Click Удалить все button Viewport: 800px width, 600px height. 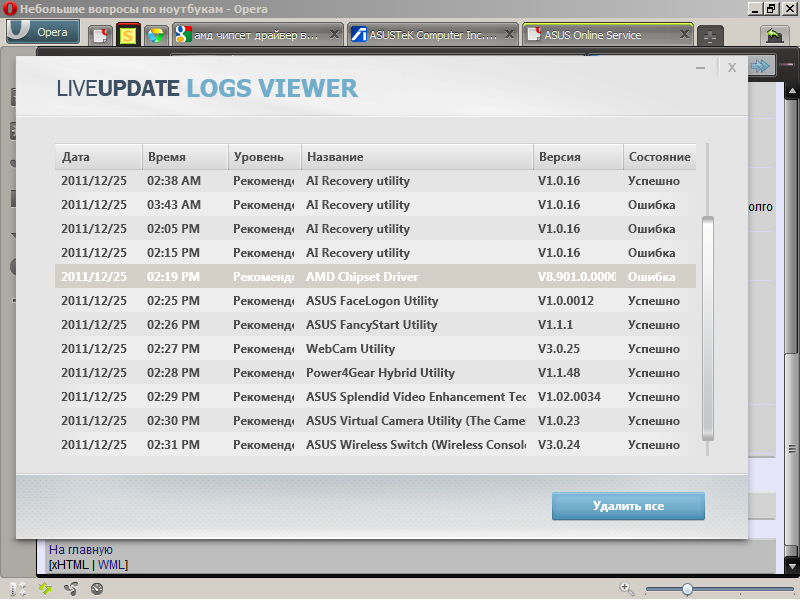coord(628,506)
